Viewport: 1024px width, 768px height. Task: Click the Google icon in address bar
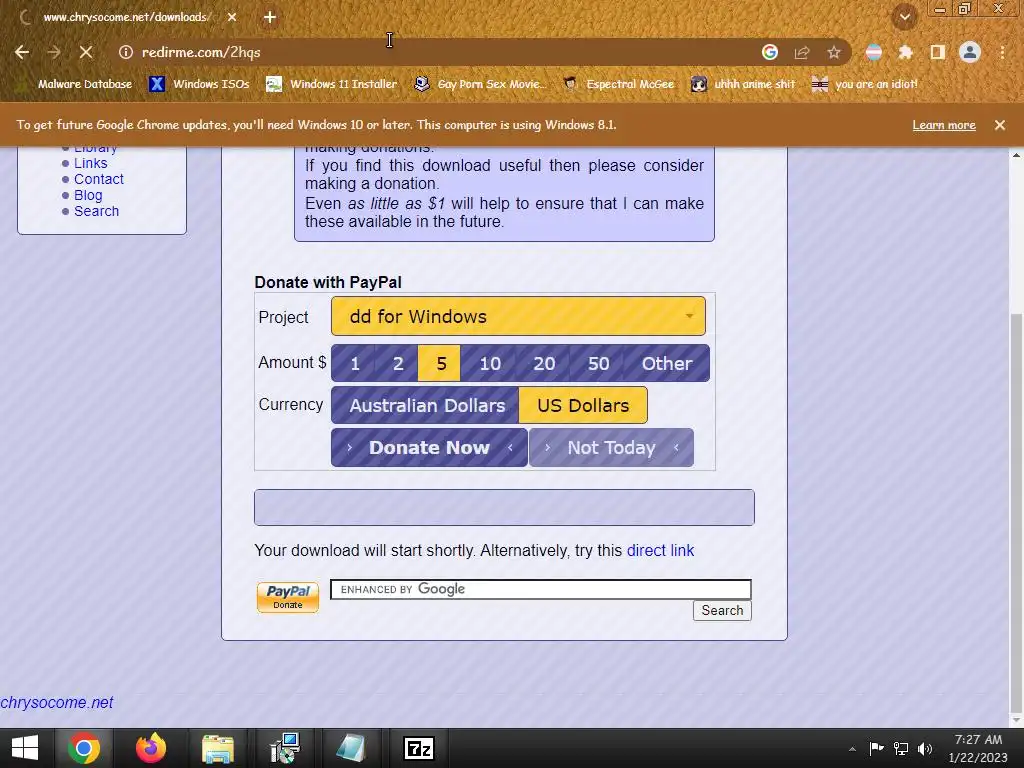coord(770,52)
